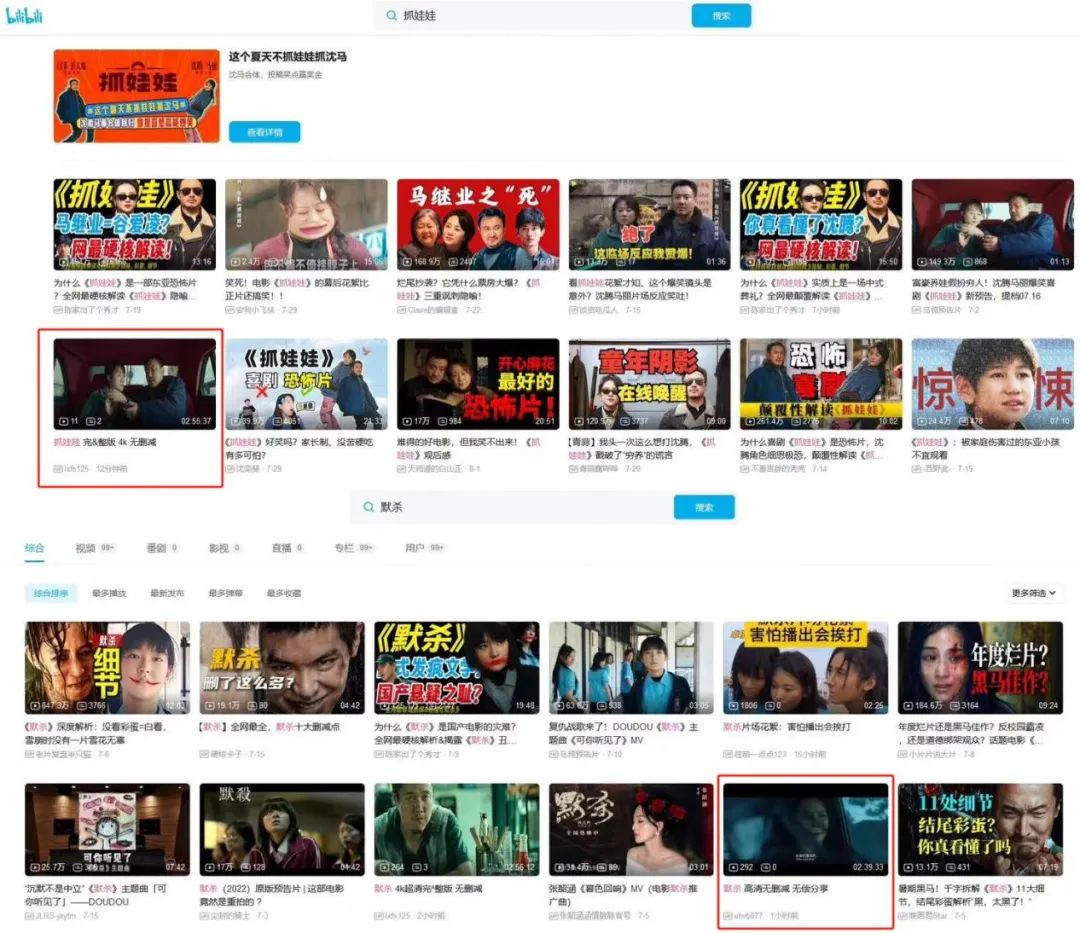The image size is (1080, 933).
Task: Open the 年度烂片?黑马佳作? thumbnail
Action: coord(980,668)
